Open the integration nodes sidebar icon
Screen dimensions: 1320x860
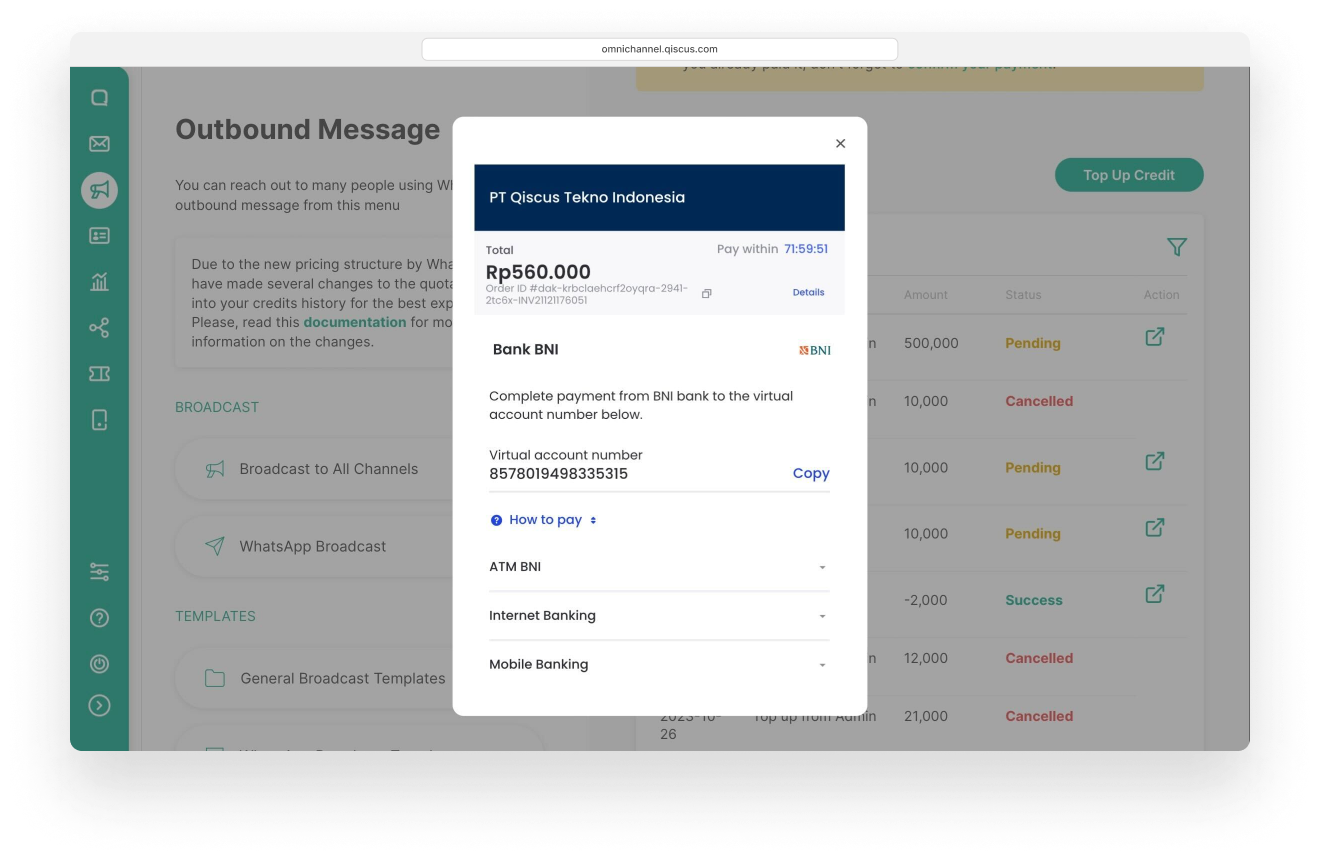99,328
